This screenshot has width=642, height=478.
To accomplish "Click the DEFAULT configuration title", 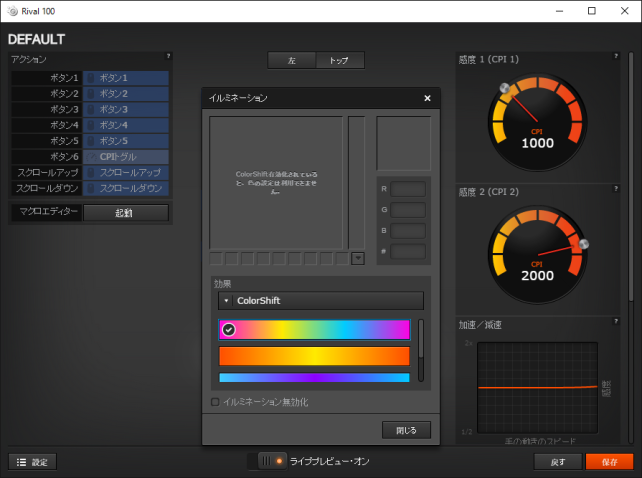I will [36, 40].
